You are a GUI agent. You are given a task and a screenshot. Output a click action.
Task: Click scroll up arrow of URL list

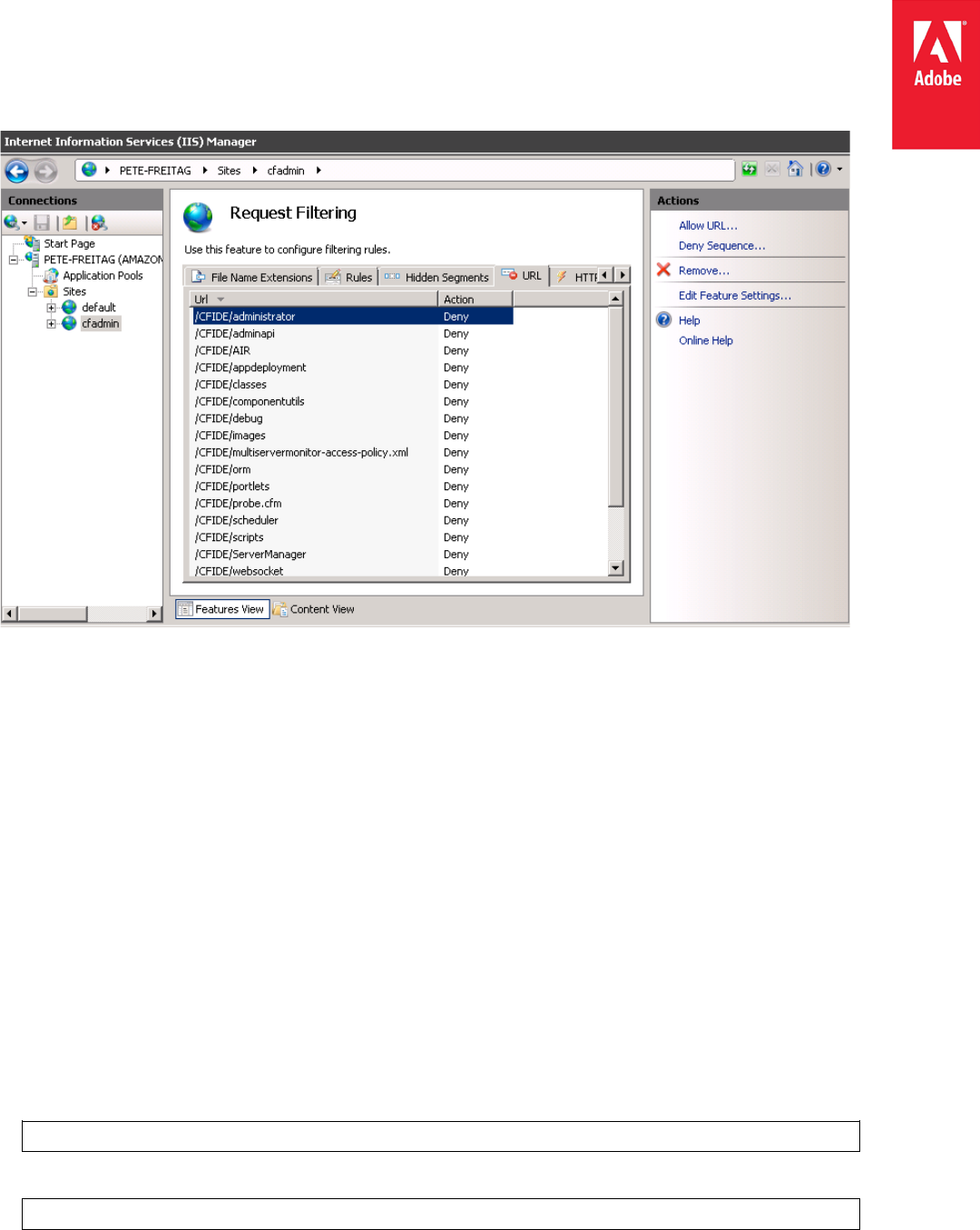tap(616, 299)
